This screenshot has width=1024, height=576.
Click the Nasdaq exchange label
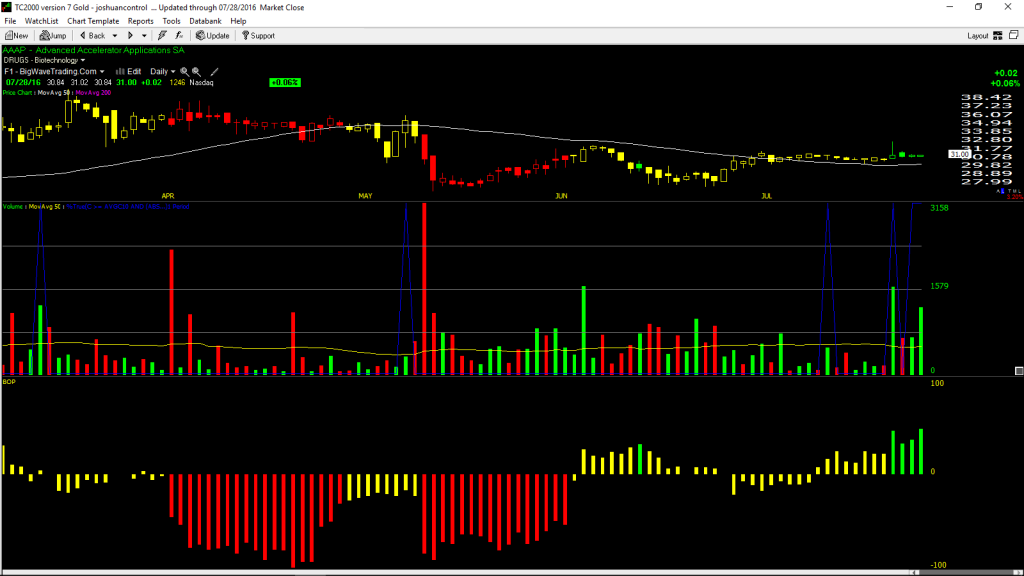(201, 82)
